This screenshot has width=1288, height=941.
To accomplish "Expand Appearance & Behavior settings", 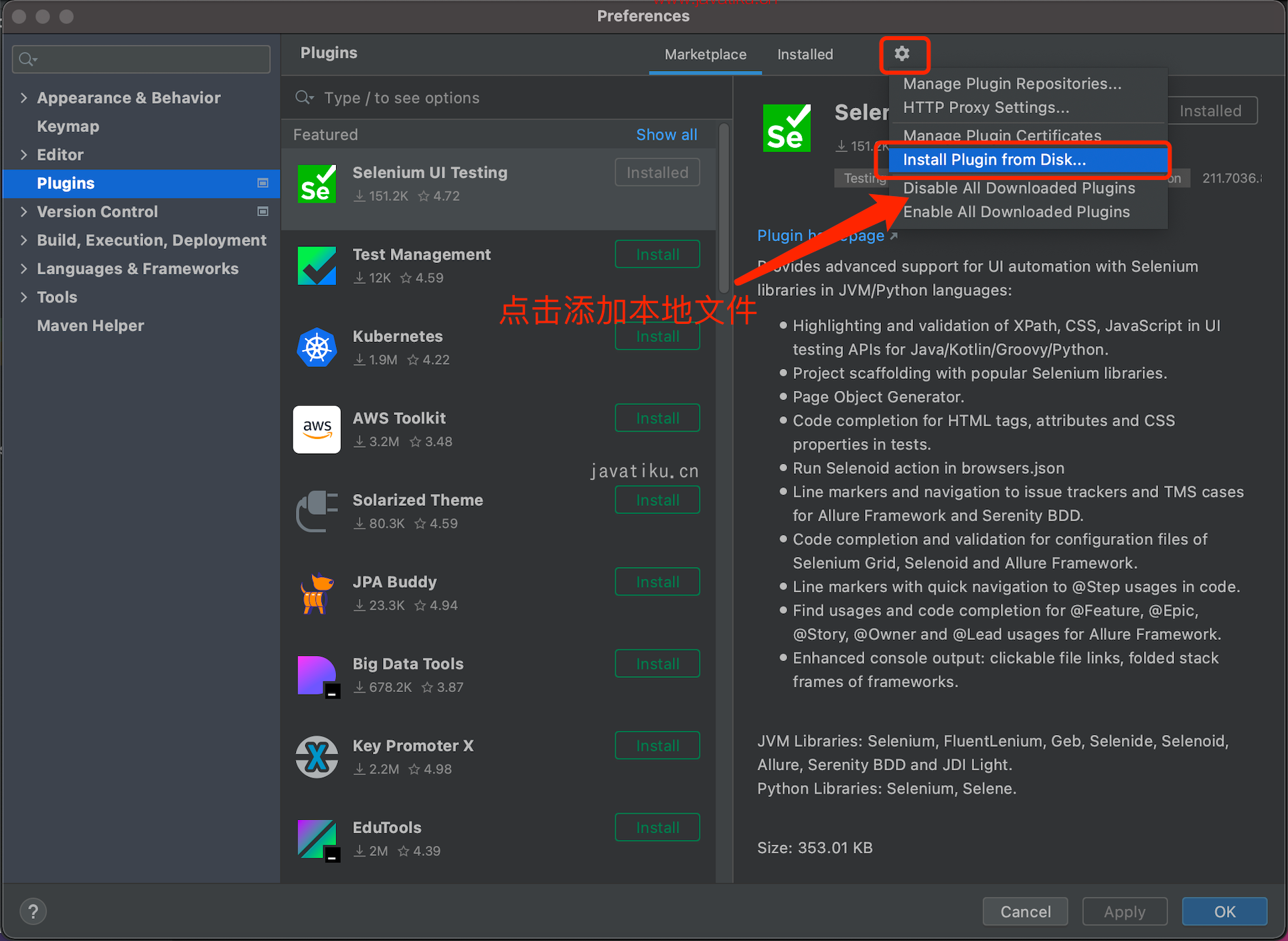I will pos(24,98).
